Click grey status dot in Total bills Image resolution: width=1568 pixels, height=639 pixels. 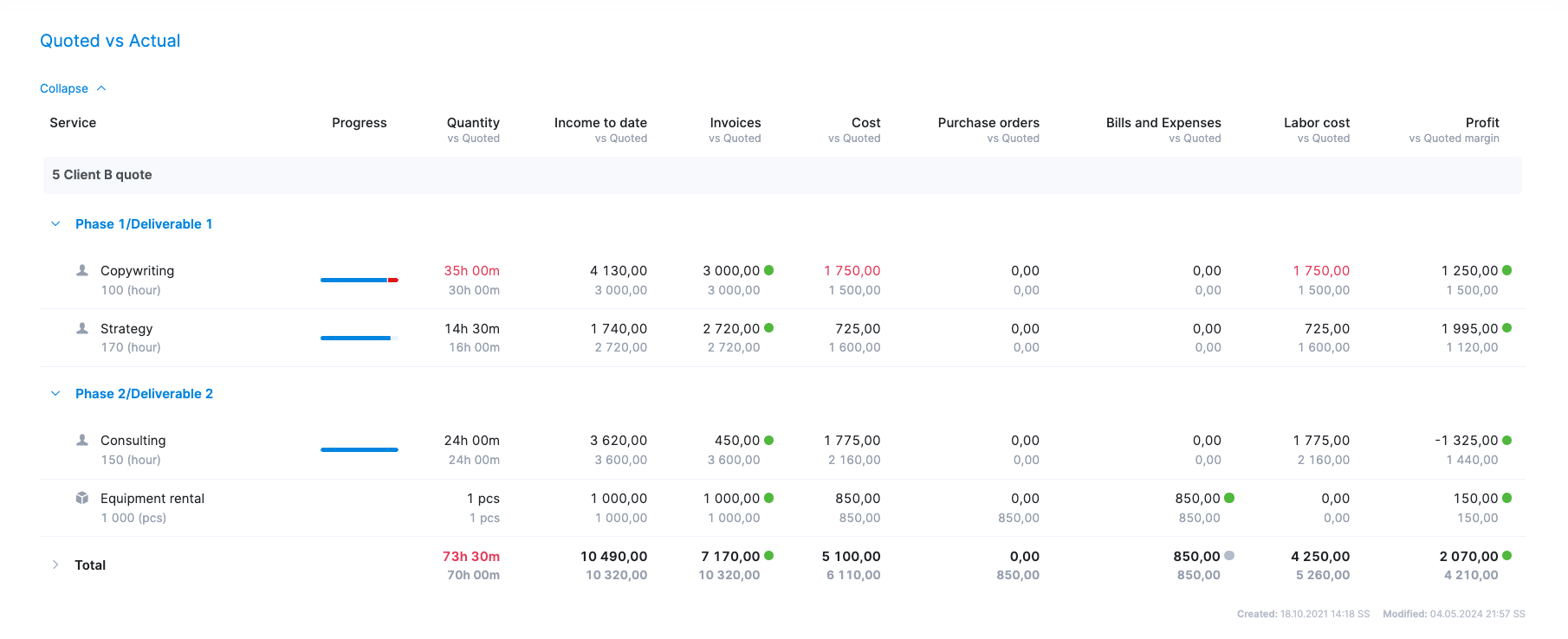tap(1229, 556)
